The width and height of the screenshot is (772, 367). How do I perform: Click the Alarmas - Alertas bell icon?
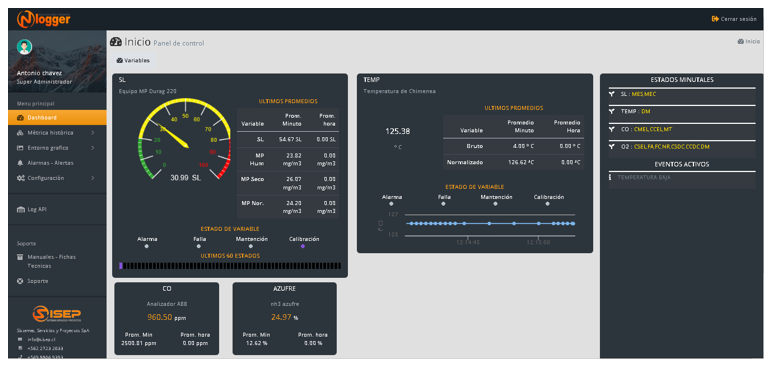(20, 163)
